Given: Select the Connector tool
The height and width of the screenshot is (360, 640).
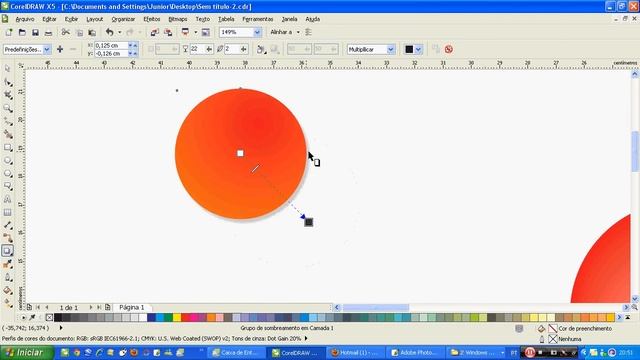Looking at the screenshot, I should [7, 238].
